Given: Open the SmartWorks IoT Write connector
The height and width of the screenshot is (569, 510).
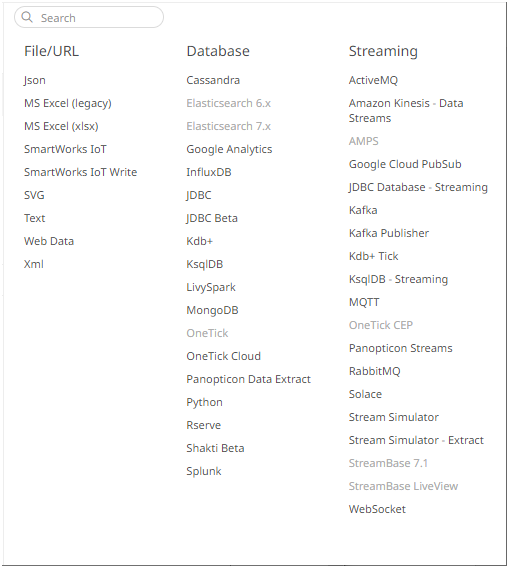Looking at the screenshot, I should coord(81,172).
